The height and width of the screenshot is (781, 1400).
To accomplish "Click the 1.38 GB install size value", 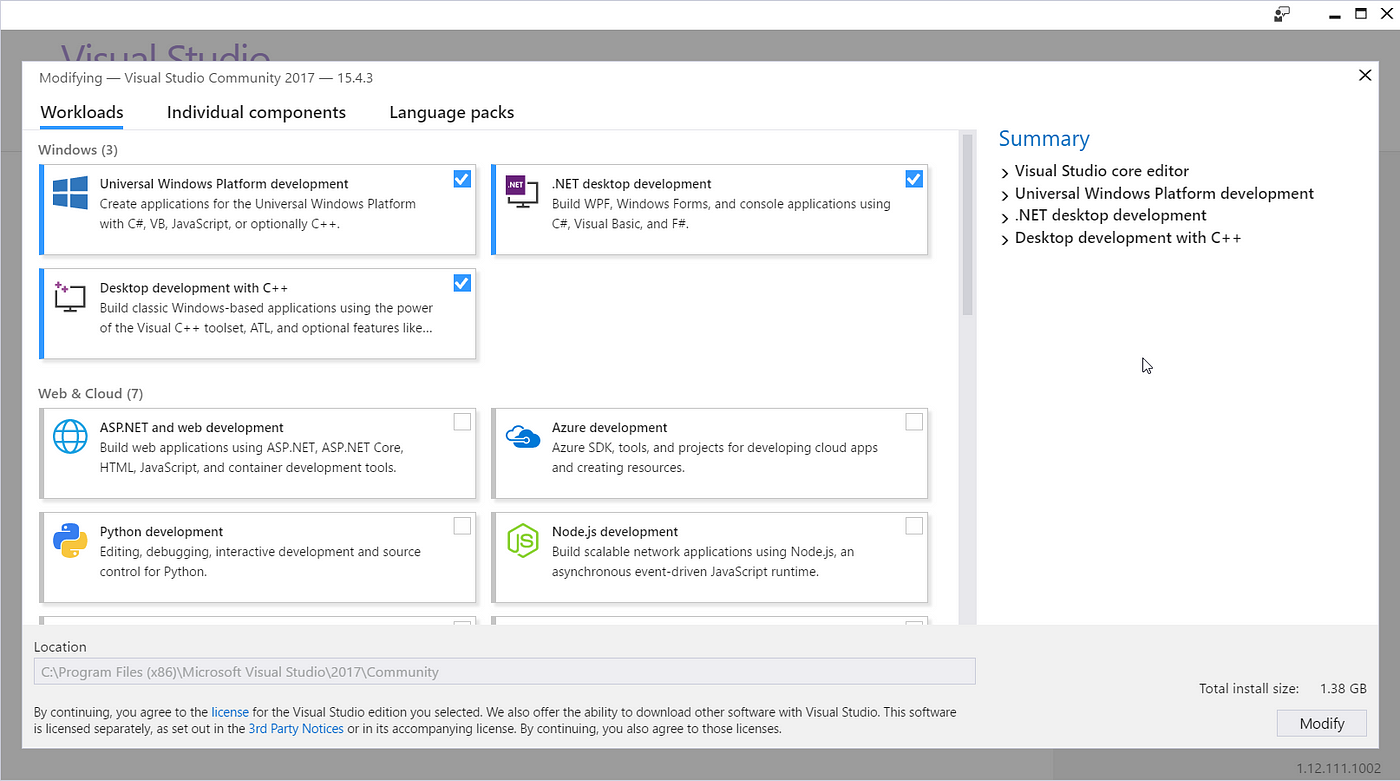I will pos(1343,688).
